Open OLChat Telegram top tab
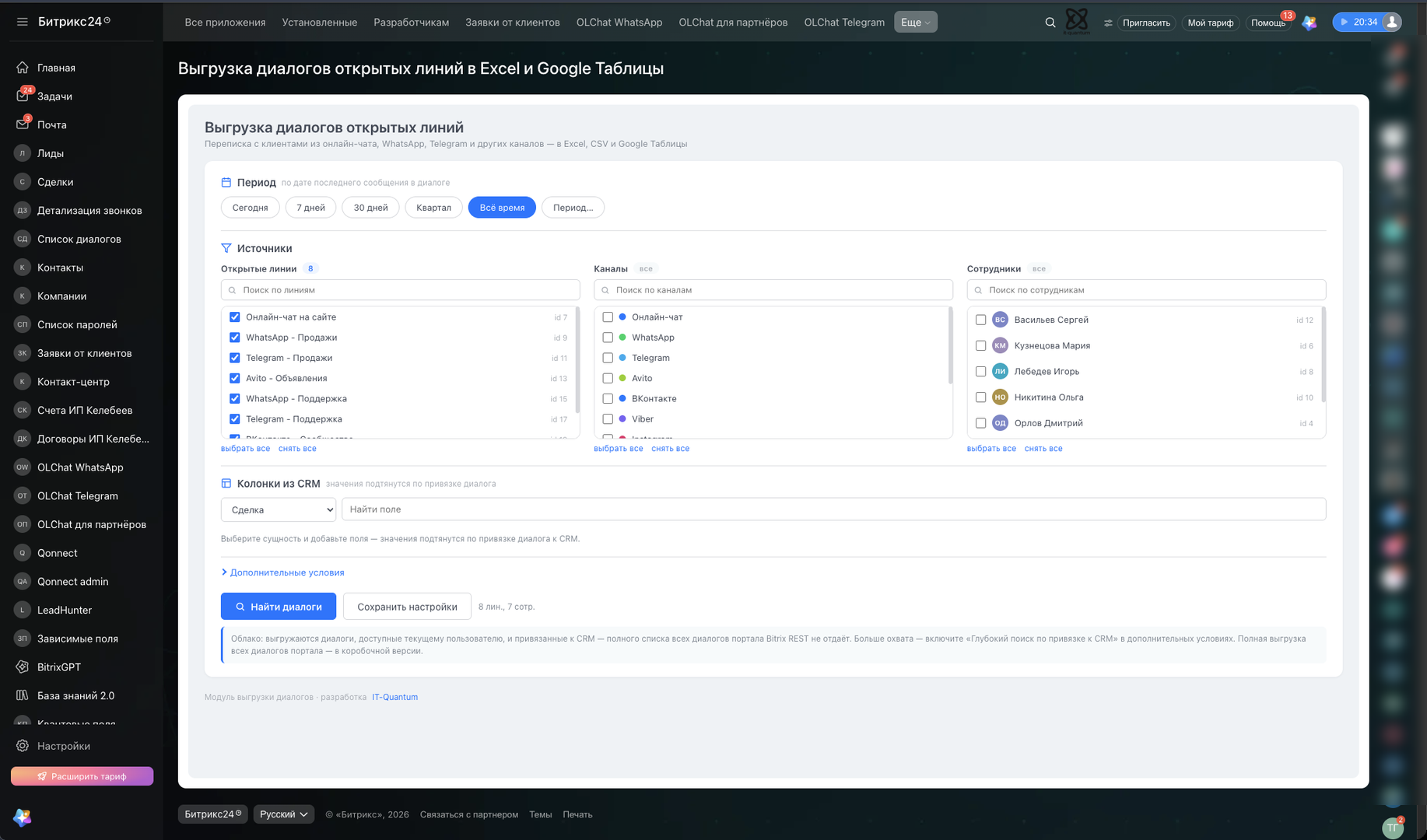The image size is (1427, 840). 844,23
